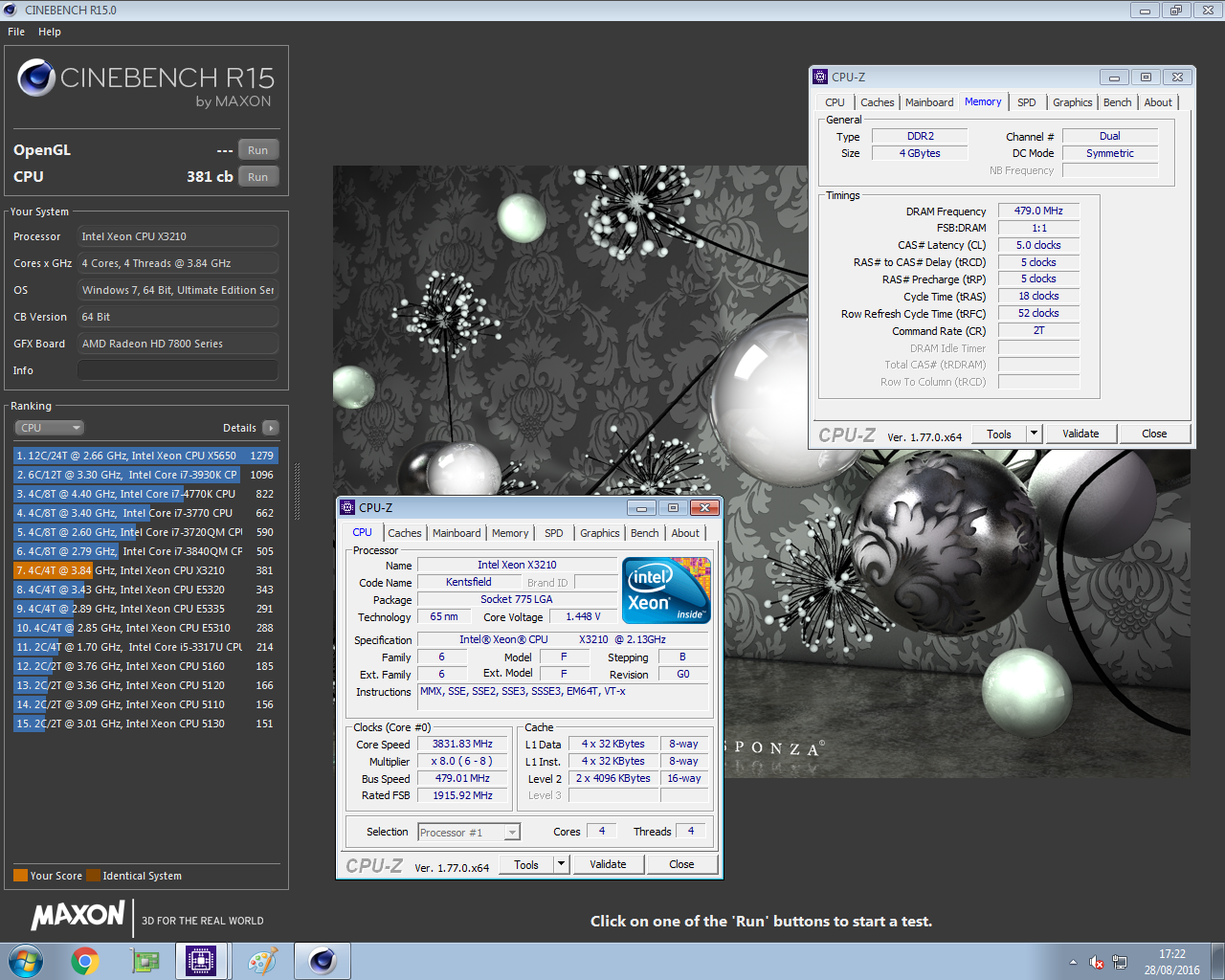
Task: Click the ranking panel resize grip
Action: click(297, 492)
